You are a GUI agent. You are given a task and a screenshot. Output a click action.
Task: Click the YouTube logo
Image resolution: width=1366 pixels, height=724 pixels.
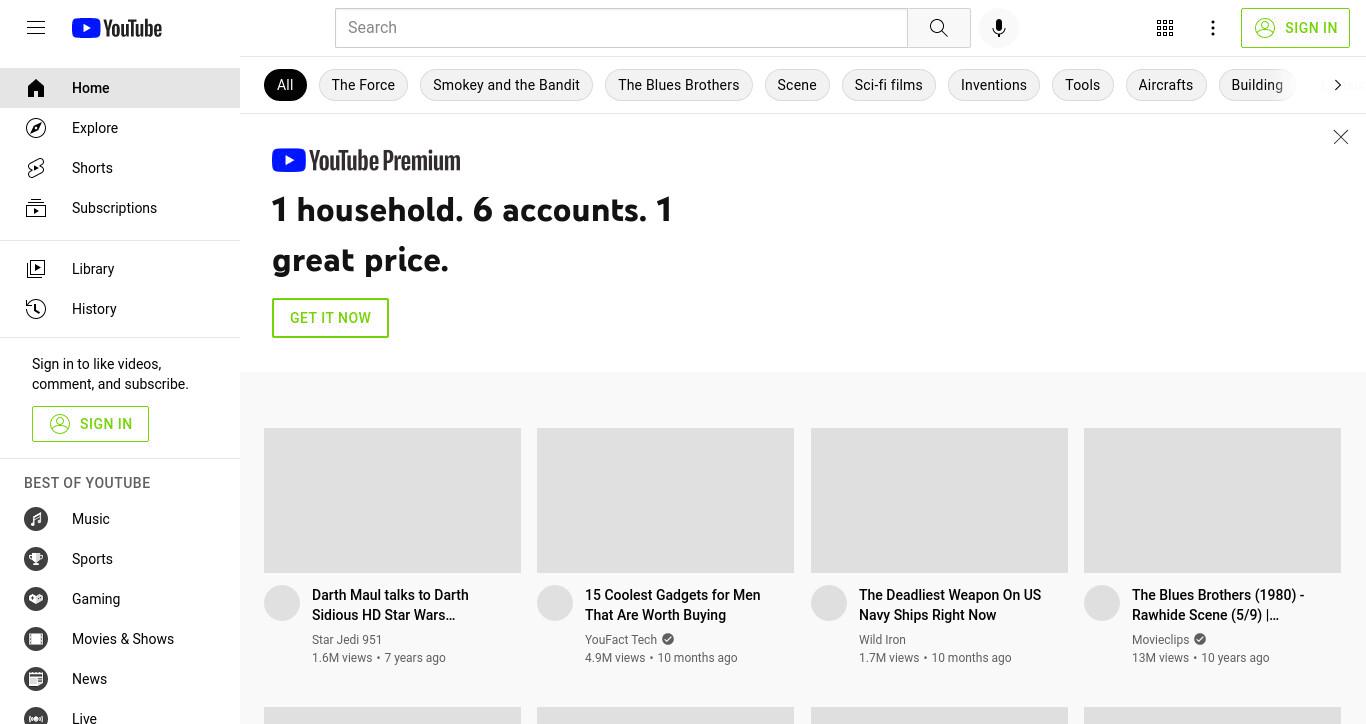click(117, 28)
